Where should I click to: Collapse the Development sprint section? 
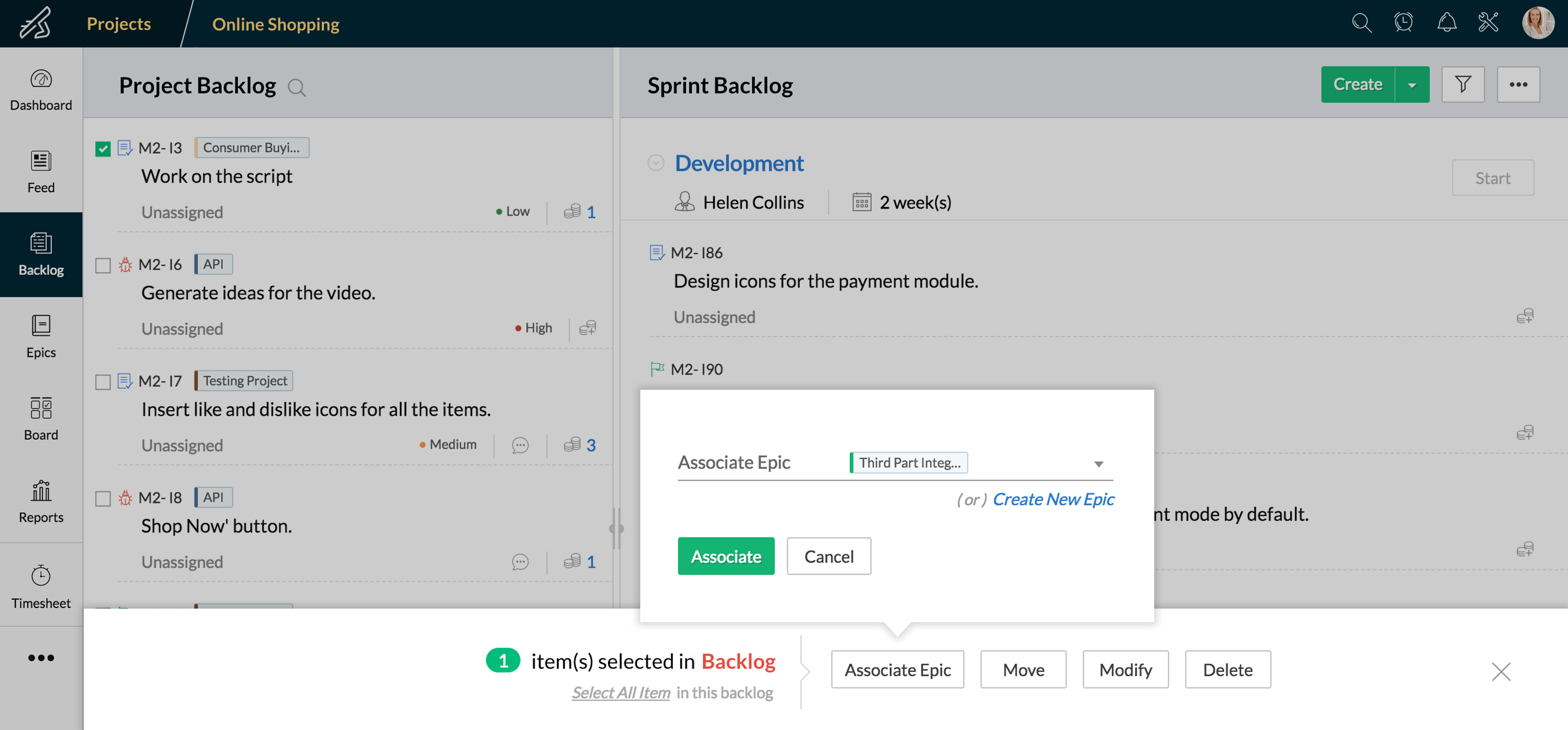click(656, 163)
